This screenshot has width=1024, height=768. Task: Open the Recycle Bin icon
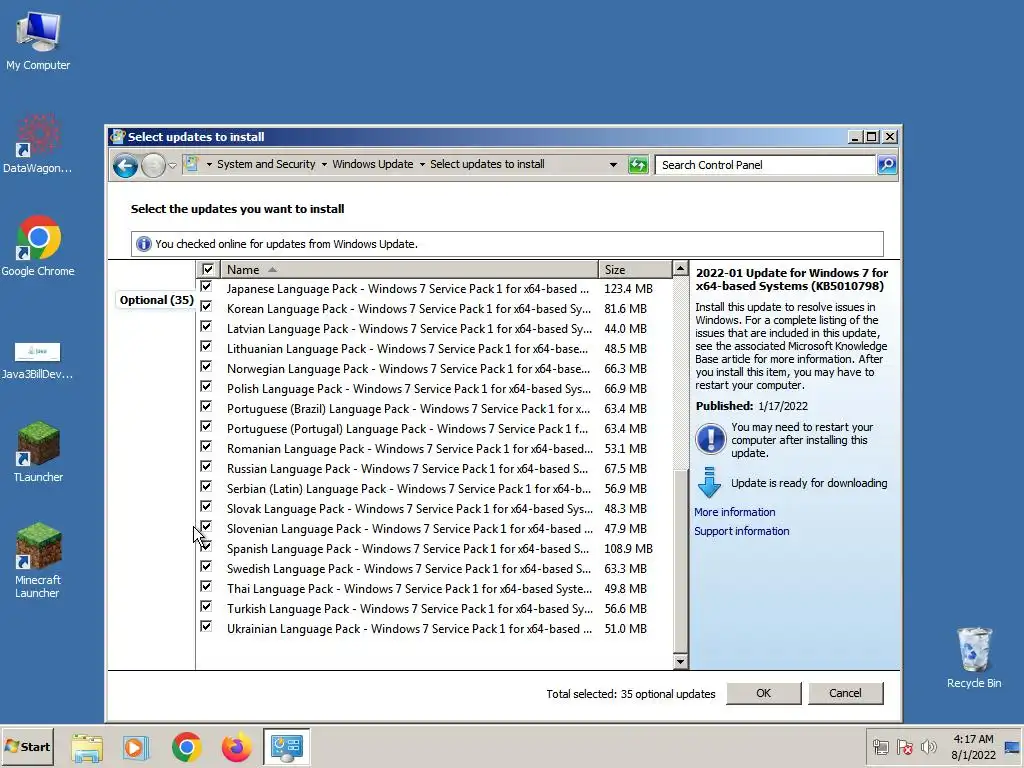[x=974, y=656]
